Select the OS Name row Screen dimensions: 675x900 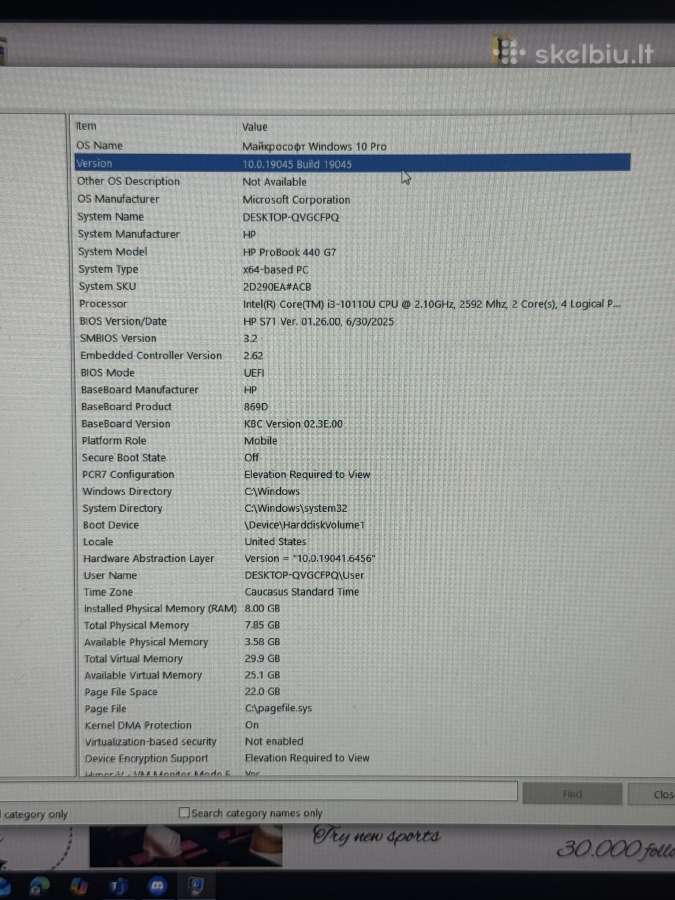[352, 146]
